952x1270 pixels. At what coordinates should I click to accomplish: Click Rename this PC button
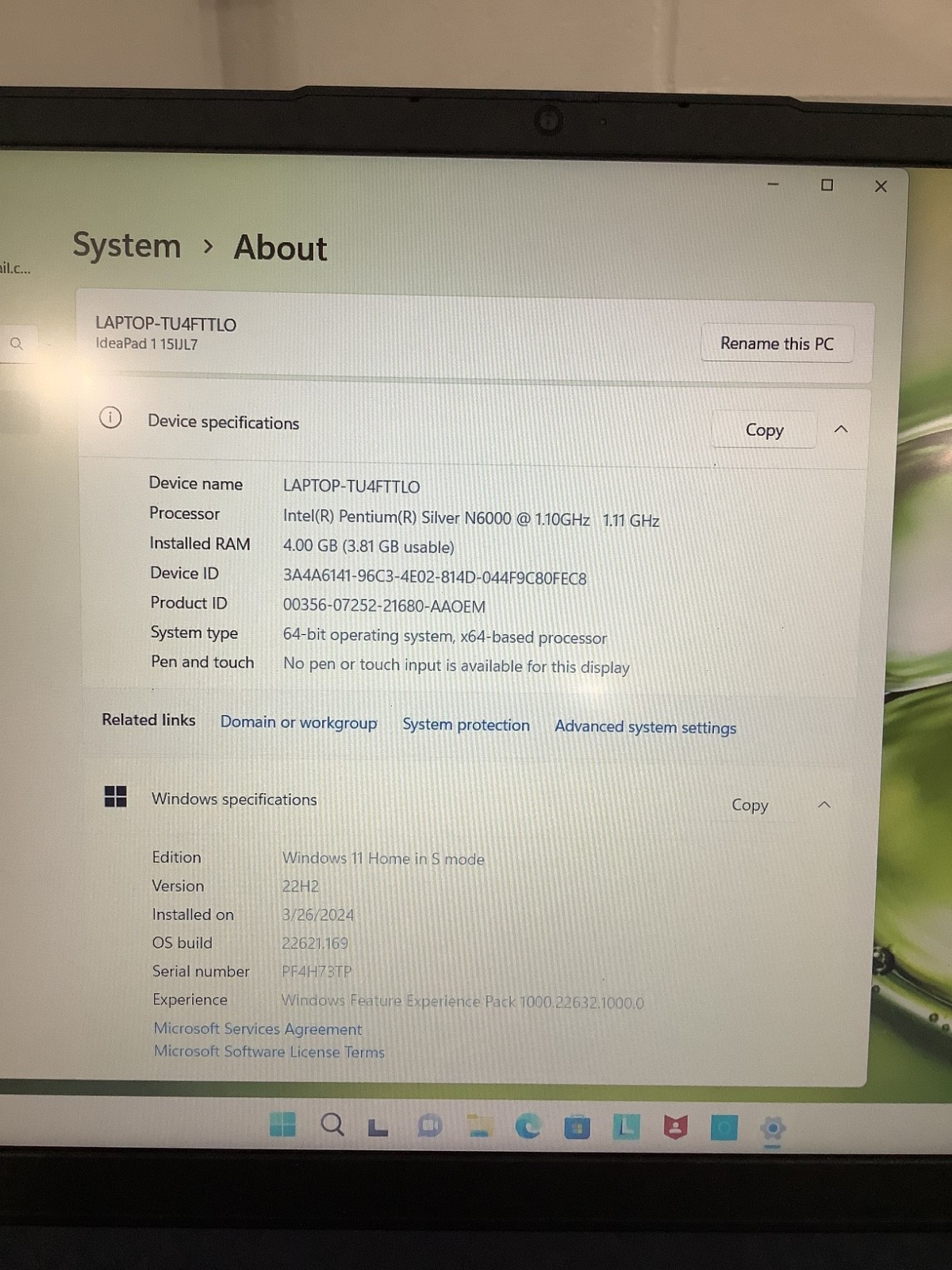[x=777, y=344]
